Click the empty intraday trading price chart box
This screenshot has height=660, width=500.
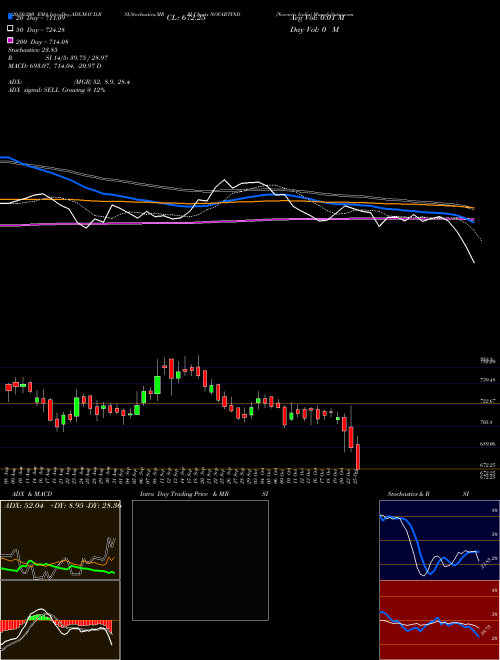[200, 560]
